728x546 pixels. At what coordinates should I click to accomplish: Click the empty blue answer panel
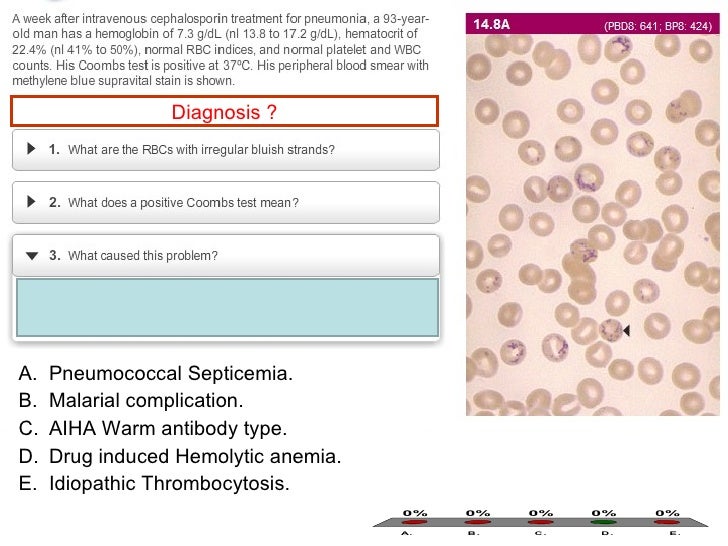[x=228, y=307]
